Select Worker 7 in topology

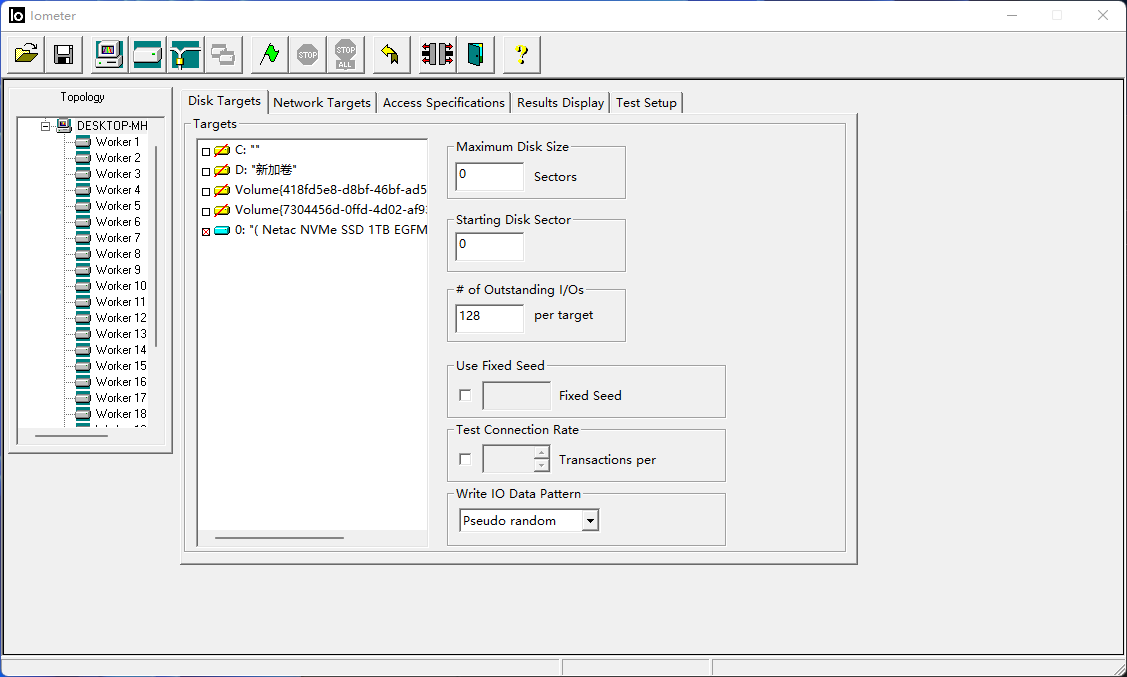coord(118,238)
